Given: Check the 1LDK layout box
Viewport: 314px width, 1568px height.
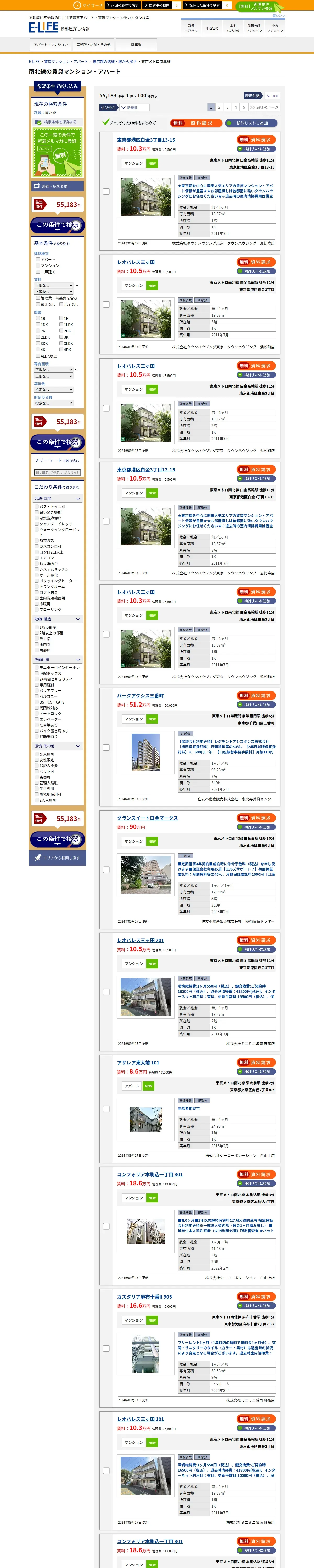Looking at the screenshot, I should coord(61,324).
